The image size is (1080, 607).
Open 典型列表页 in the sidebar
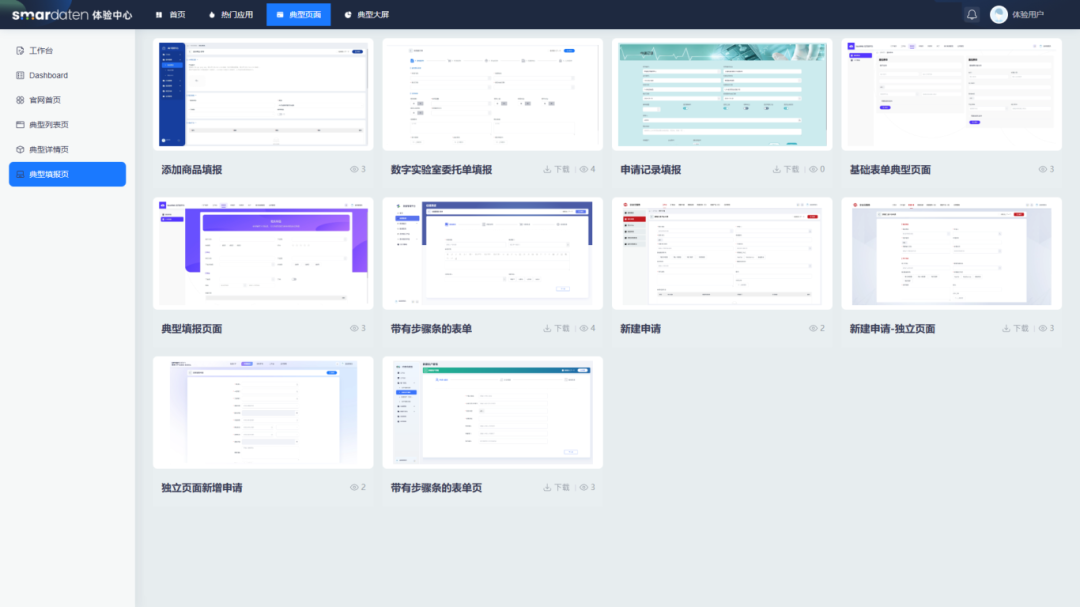[68, 125]
